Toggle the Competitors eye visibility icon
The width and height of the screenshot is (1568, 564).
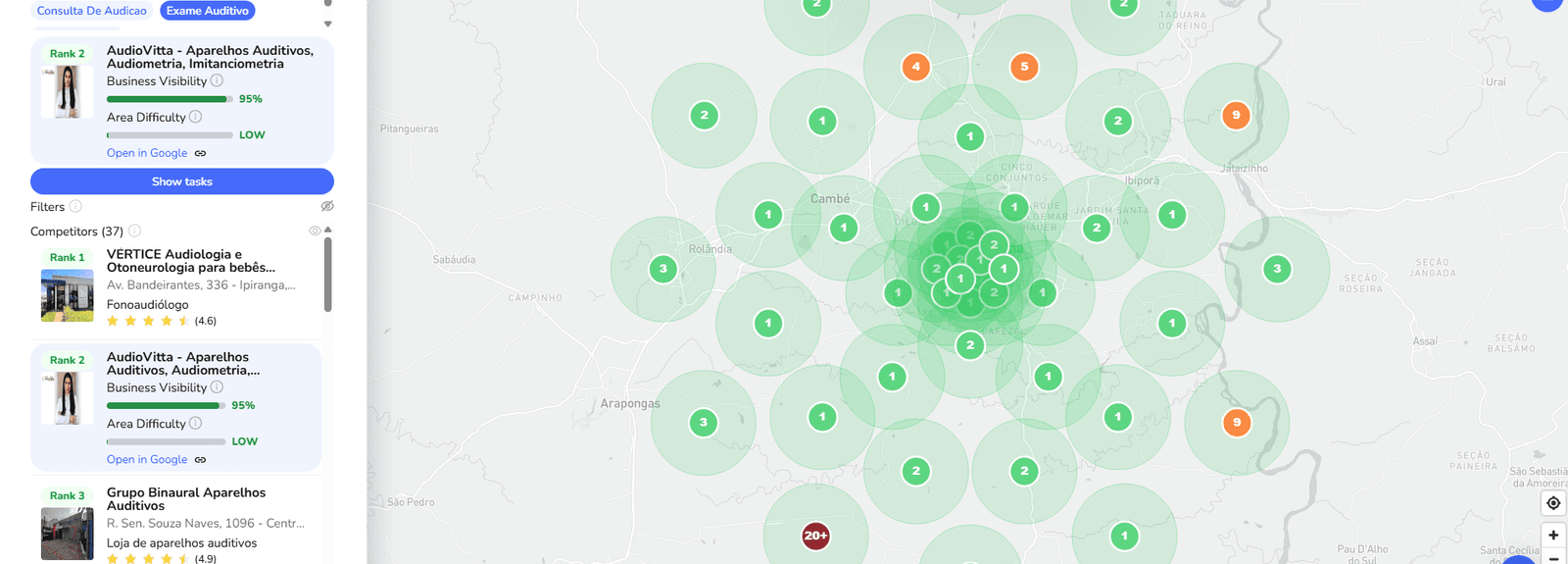(x=315, y=231)
